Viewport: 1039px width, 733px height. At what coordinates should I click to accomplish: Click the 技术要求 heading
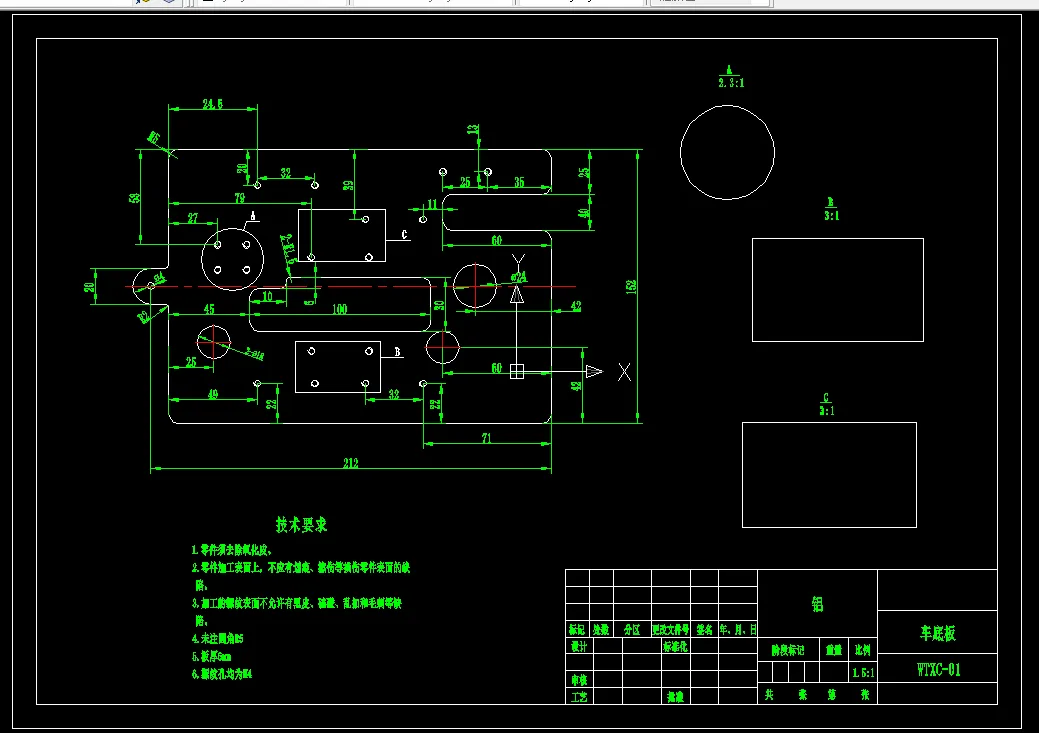point(301,525)
